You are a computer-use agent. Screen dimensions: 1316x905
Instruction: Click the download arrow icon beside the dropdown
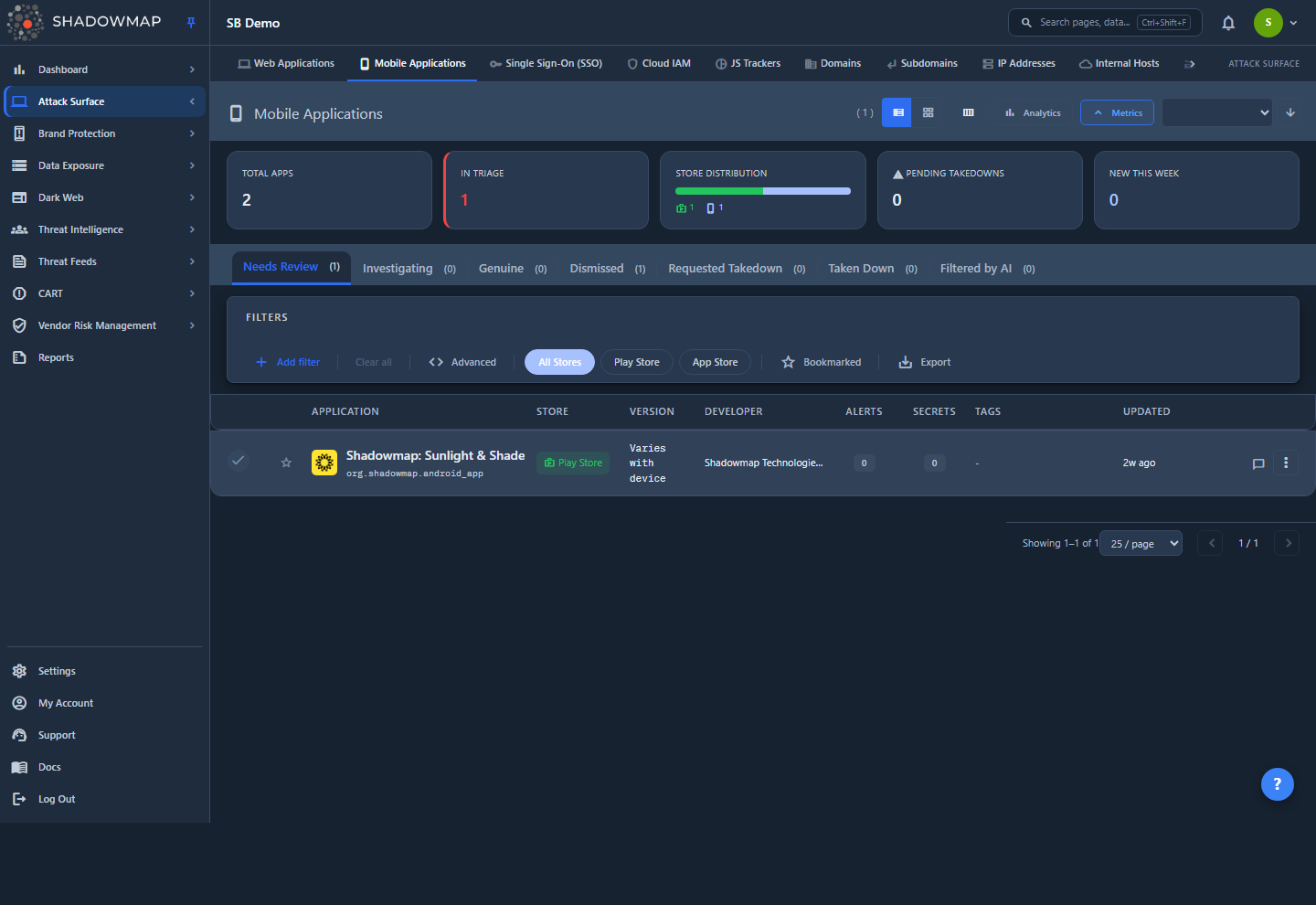tap(1290, 112)
